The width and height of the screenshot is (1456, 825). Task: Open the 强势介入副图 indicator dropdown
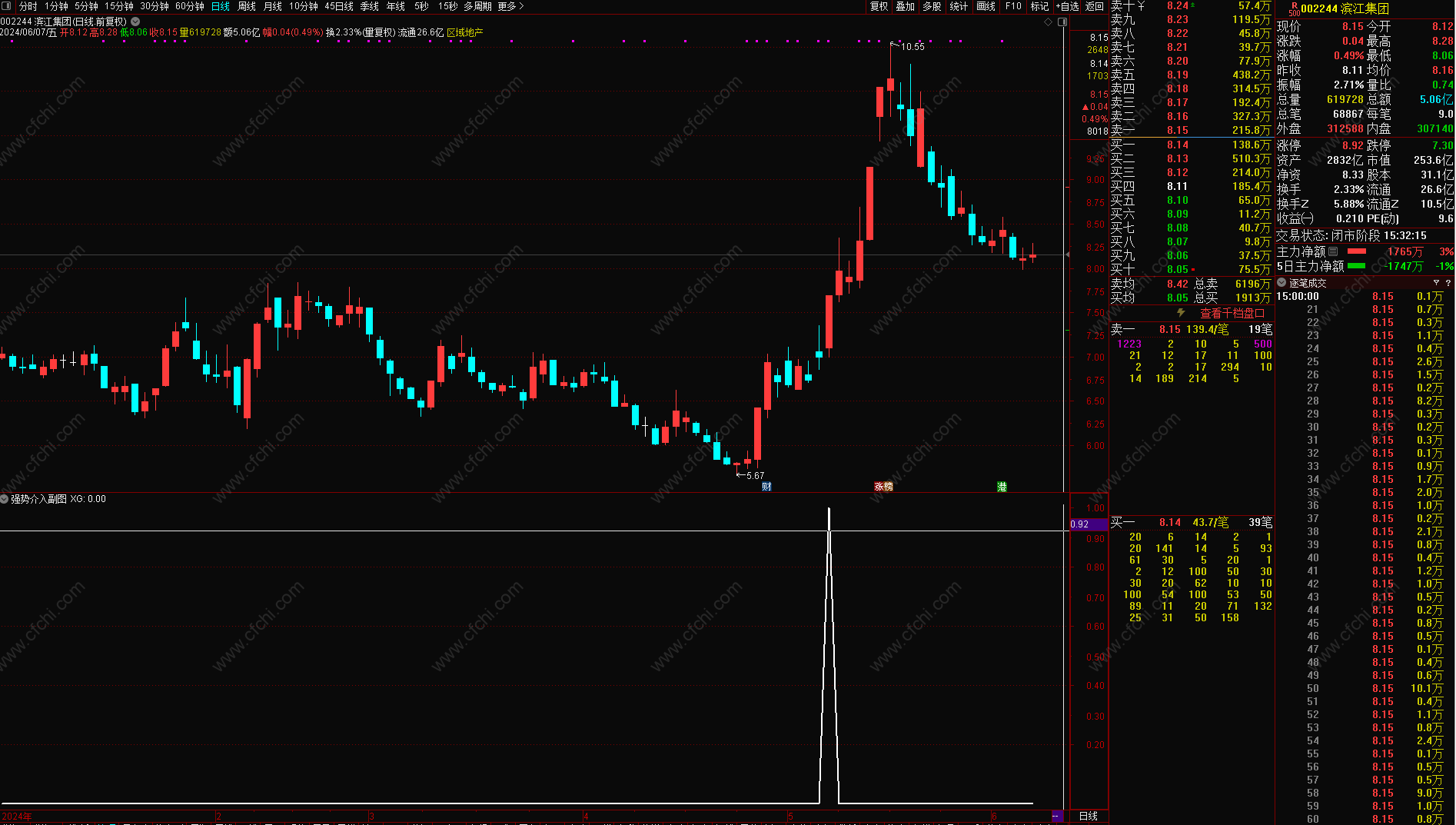click(x=5, y=499)
